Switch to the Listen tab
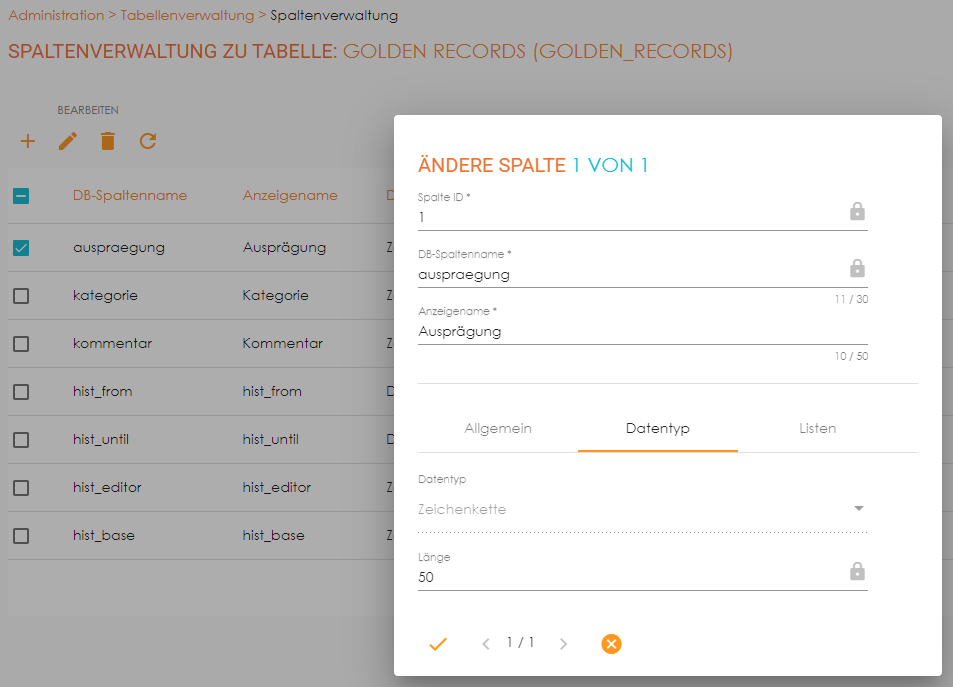953x687 pixels. pyautogui.click(x=817, y=428)
